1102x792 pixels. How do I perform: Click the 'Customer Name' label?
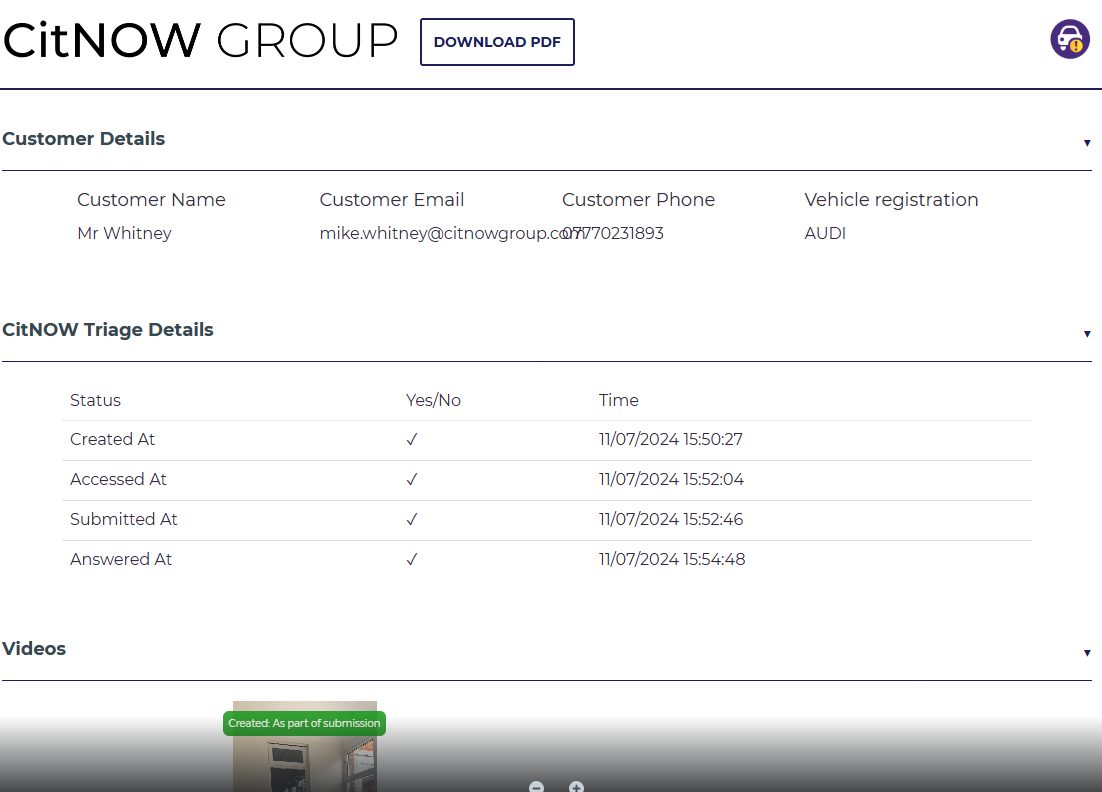point(151,200)
